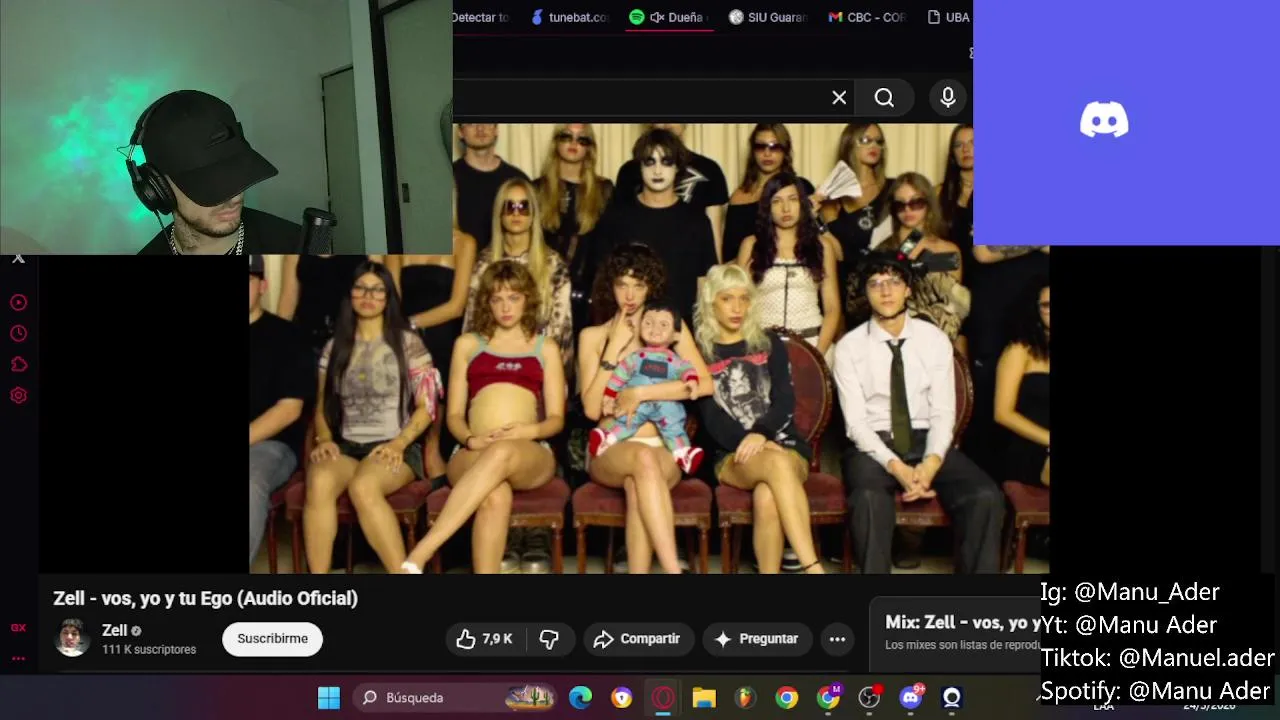Open more actions three-dot menu under video
This screenshot has height=720, width=1280.
[837, 639]
